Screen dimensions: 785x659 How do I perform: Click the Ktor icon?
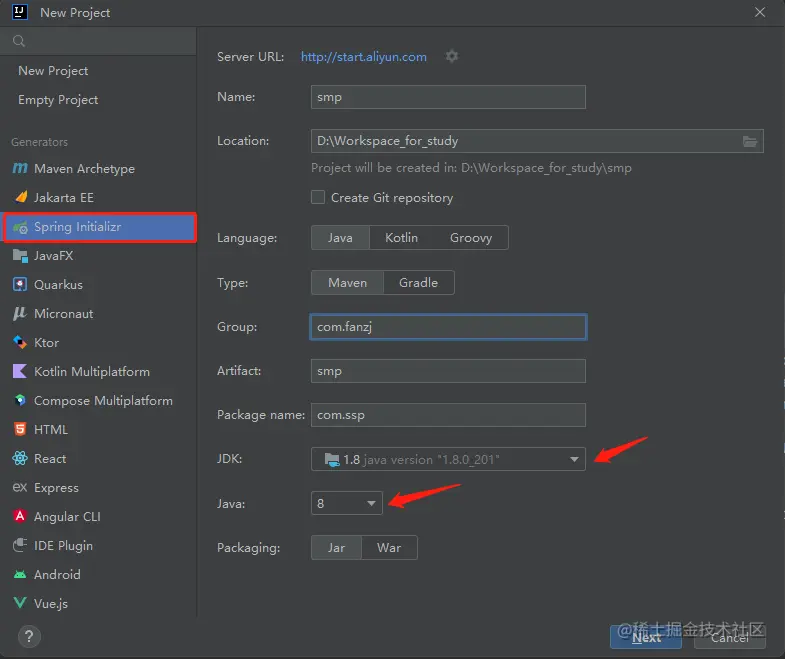(x=20, y=343)
